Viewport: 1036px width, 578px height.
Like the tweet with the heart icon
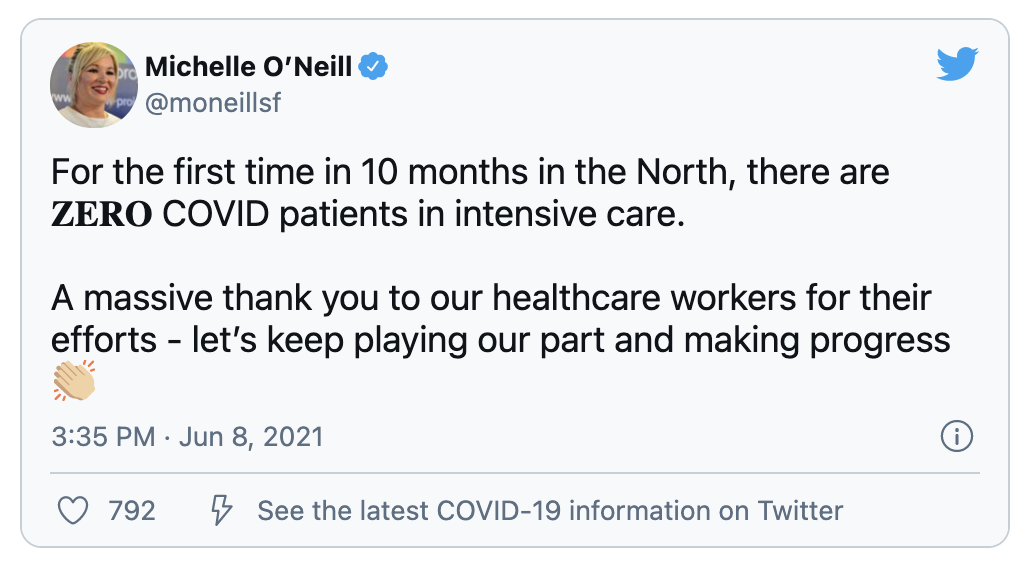[x=73, y=511]
